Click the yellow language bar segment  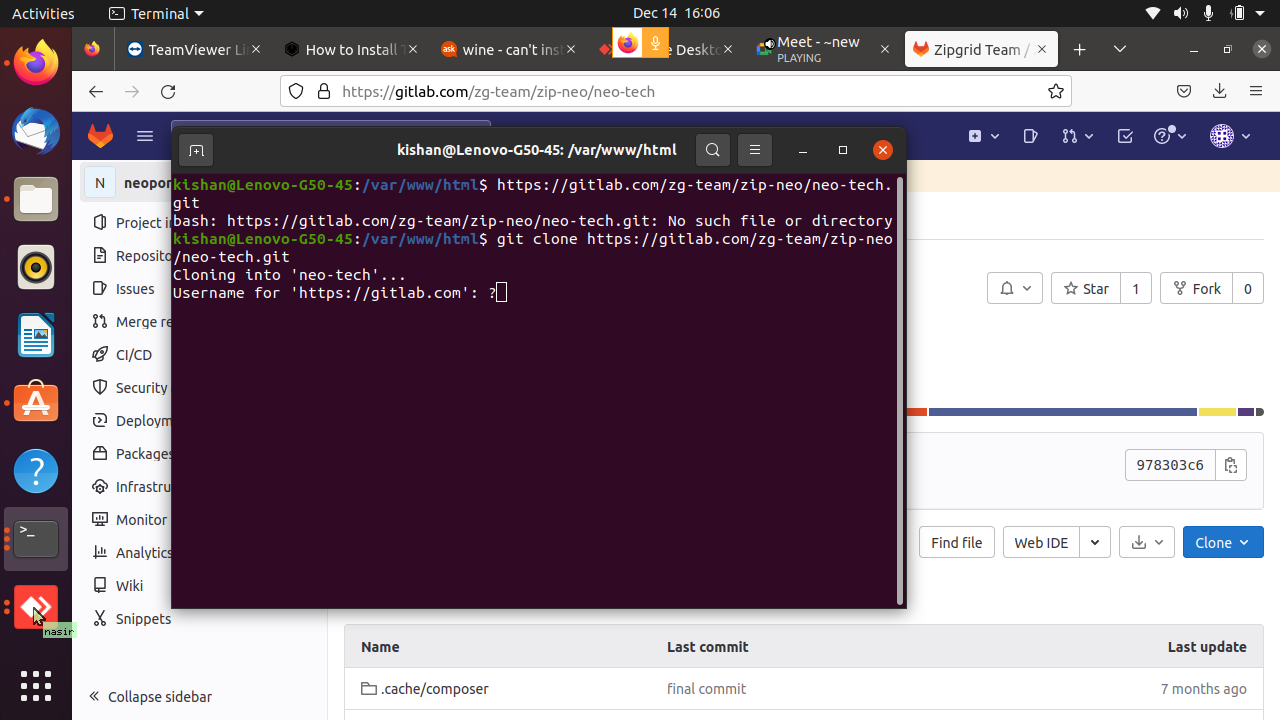pos(1217,412)
